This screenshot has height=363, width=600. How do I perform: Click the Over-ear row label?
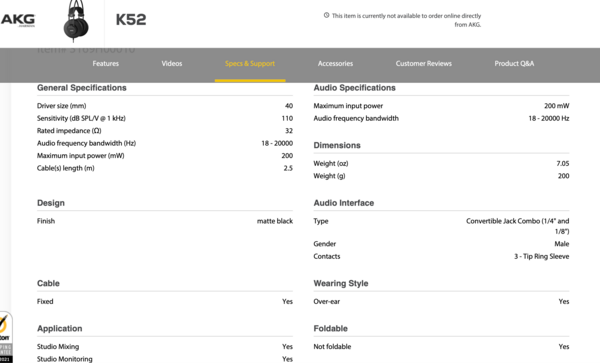[326, 301]
